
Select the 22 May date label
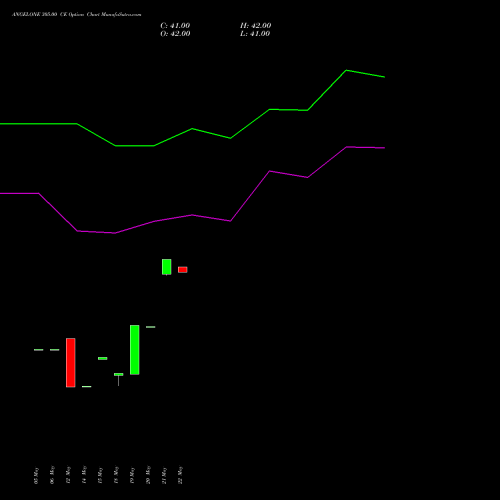click(x=180, y=475)
